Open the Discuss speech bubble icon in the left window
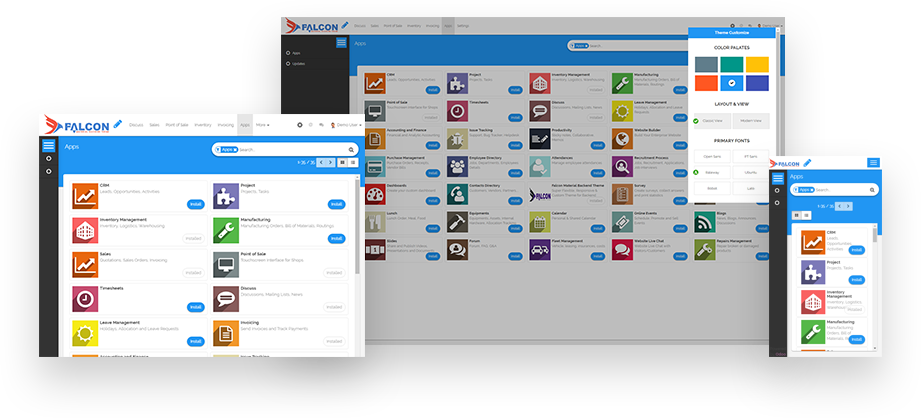The width and height of the screenshot is (921, 418). (x=226, y=299)
